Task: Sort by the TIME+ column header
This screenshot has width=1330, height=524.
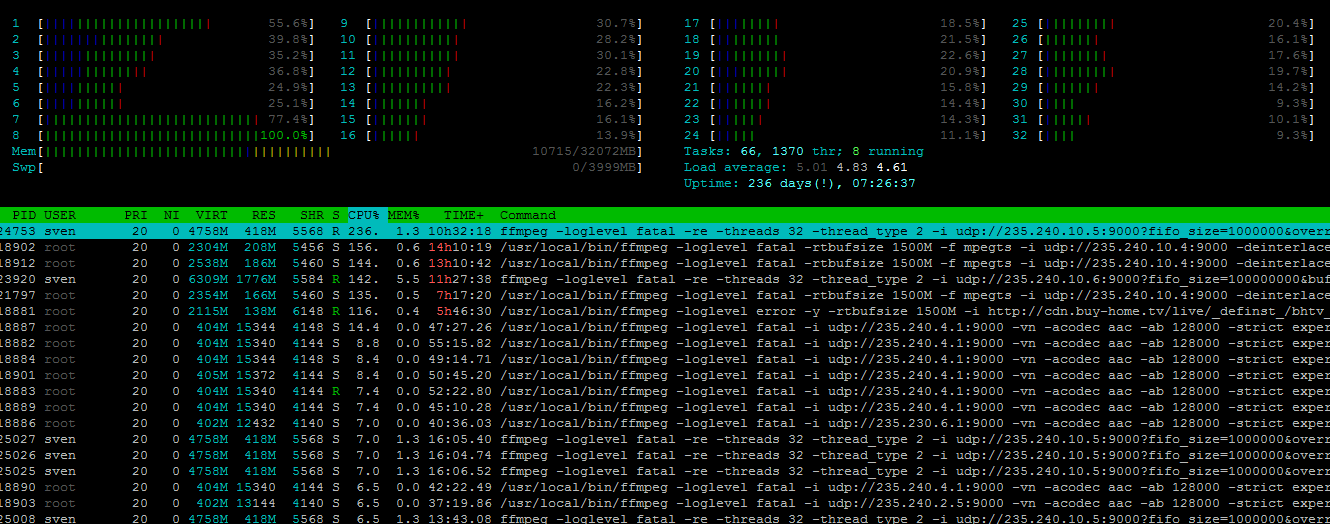Action: (464, 215)
